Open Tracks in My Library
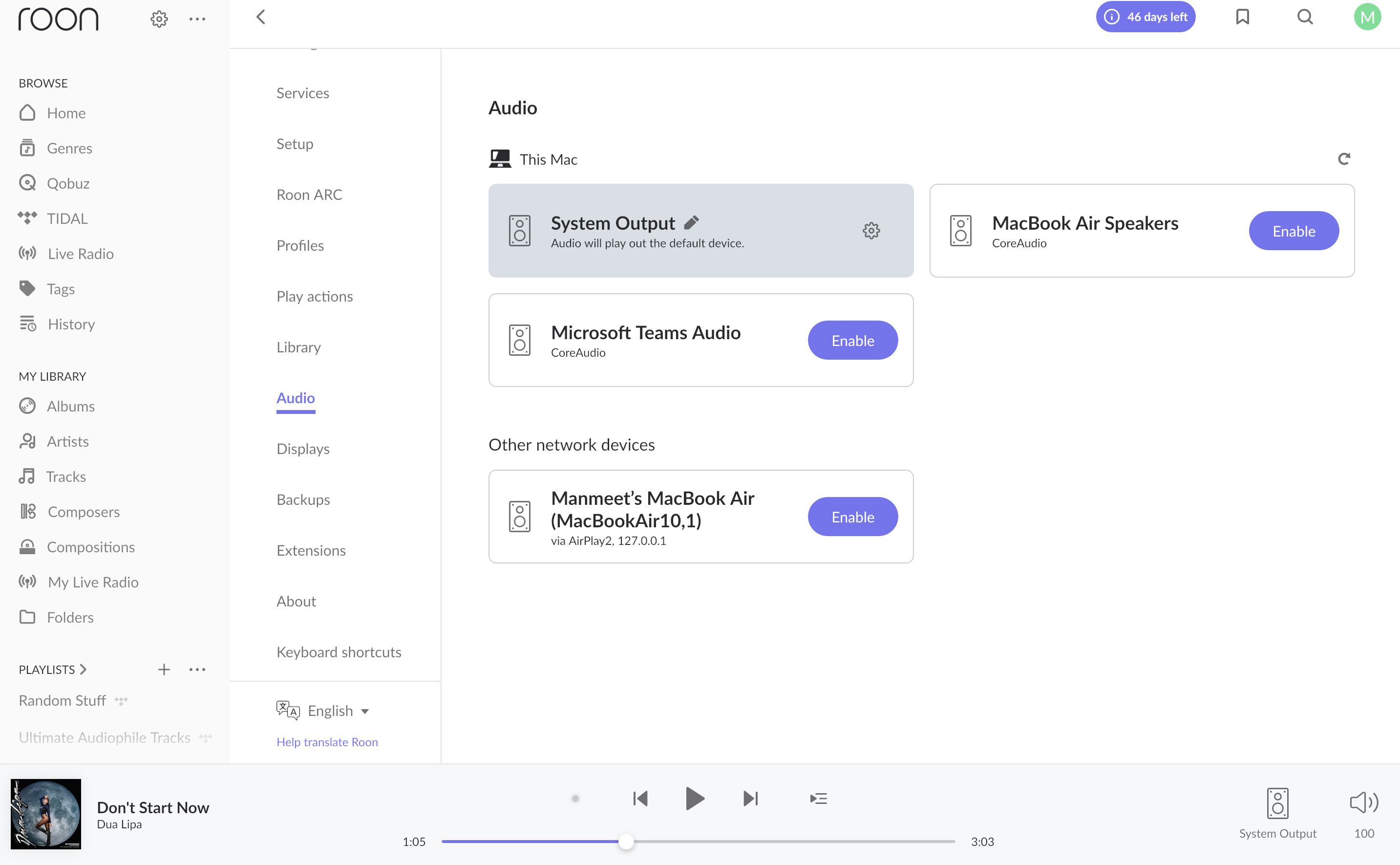The image size is (1400, 865). (x=53, y=476)
